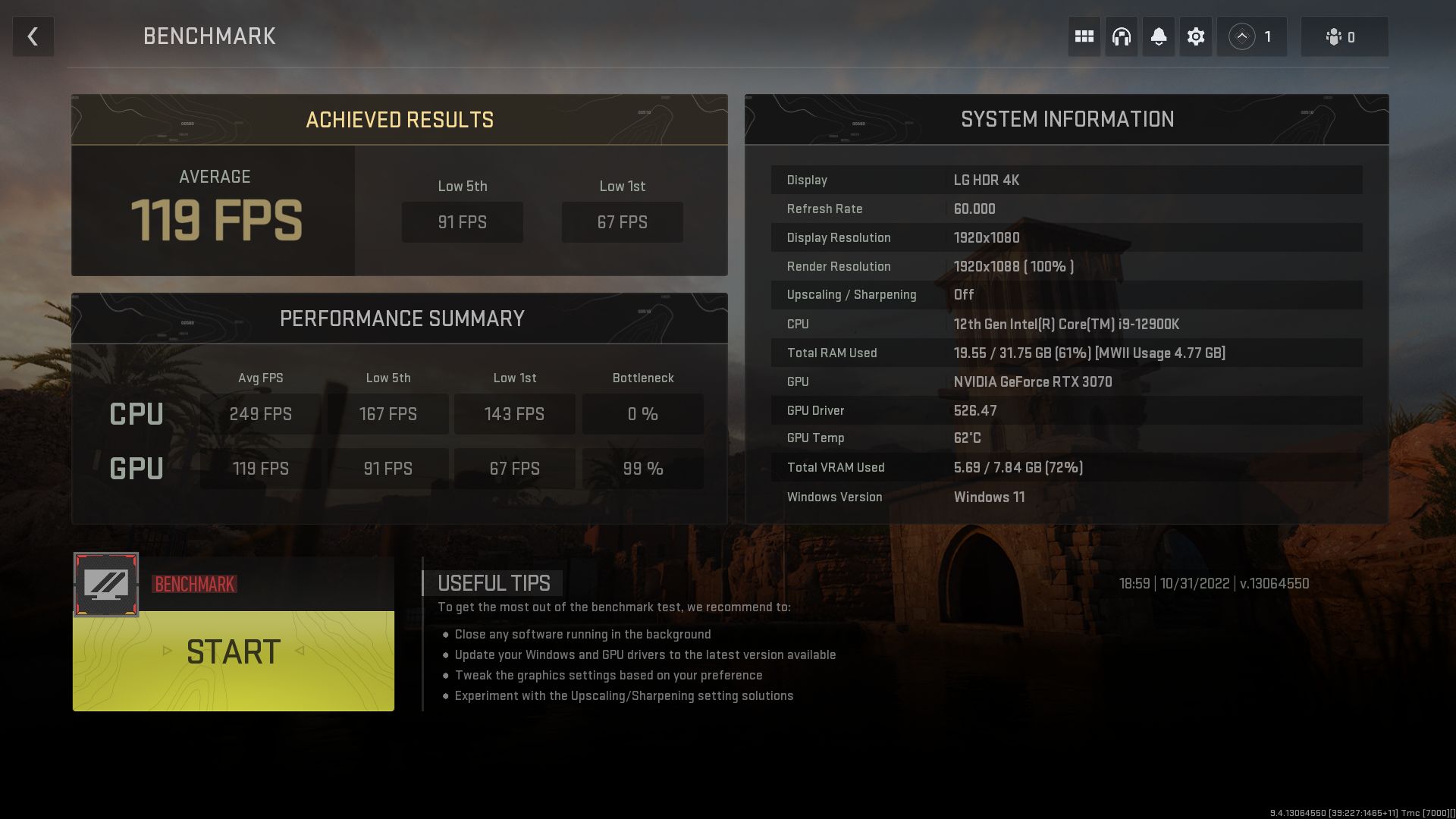Select the ACHIEVED RESULTS tab section
The width and height of the screenshot is (1456, 819).
[x=399, y=120]
